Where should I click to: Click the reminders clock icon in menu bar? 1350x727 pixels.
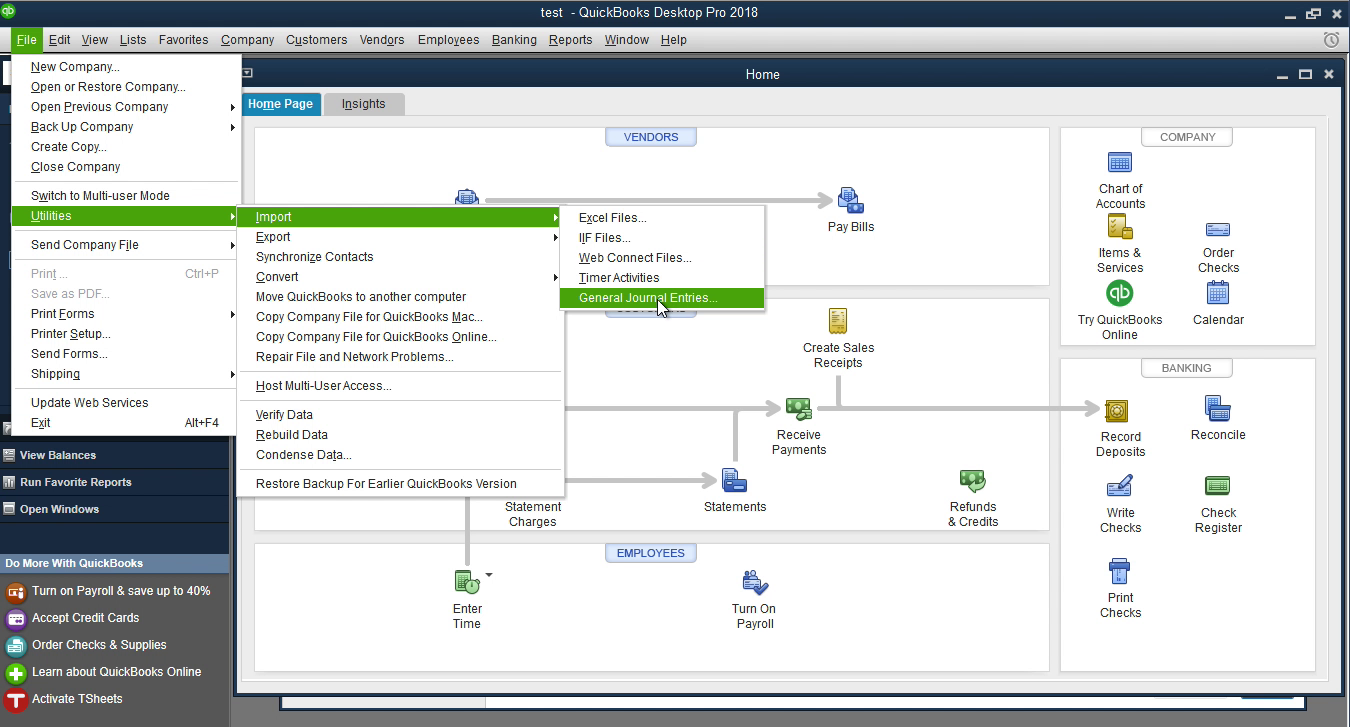[1331, 40]
